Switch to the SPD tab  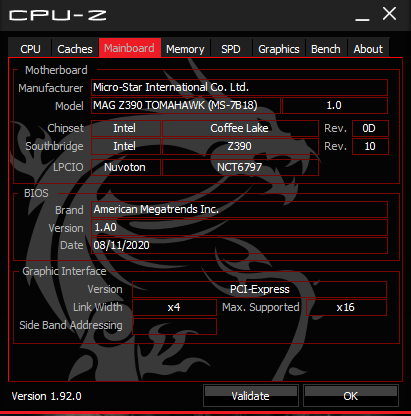231,49
